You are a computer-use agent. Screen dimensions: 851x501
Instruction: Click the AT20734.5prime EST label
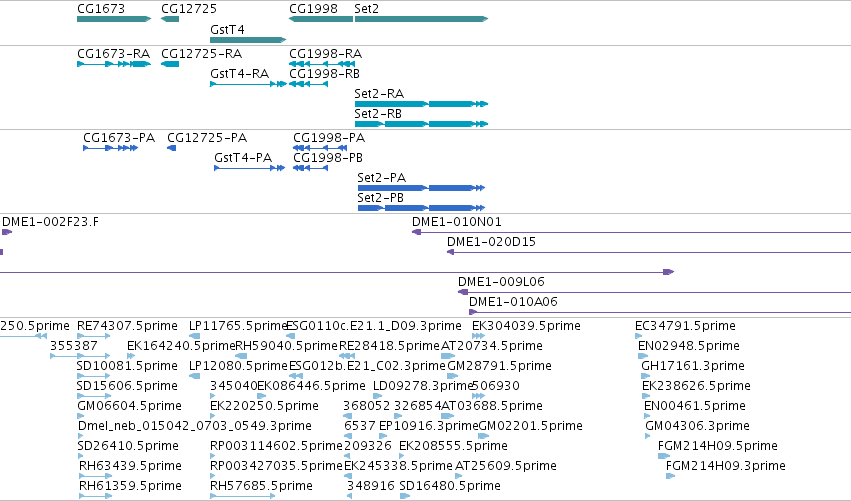492,346
